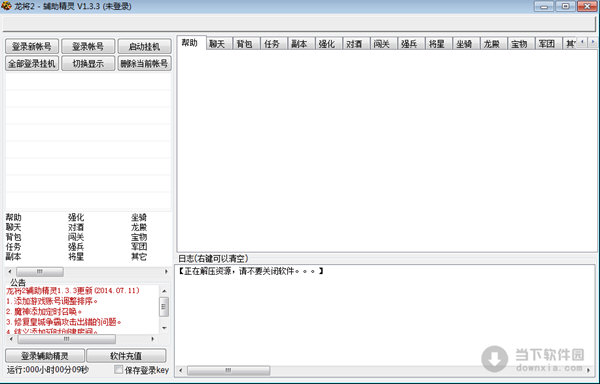Click 强兵 in the left list
The image size is (600, 384).
click(x=76, y=247)
